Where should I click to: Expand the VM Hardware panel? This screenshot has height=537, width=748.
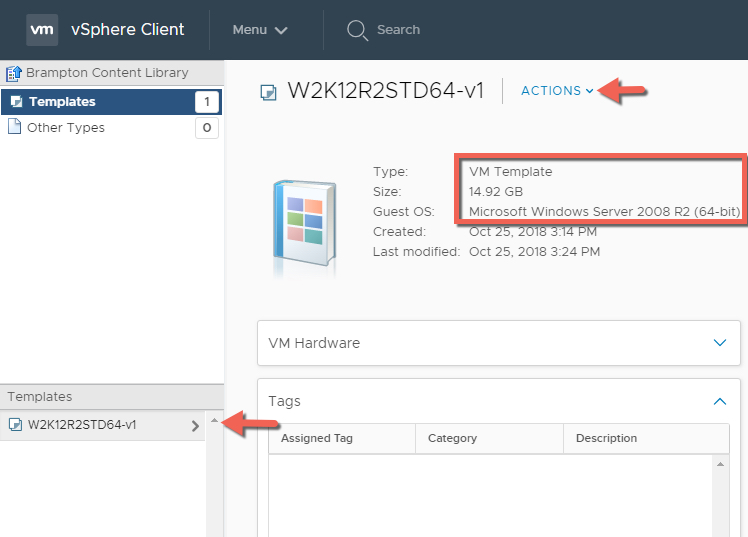point(720,343)
